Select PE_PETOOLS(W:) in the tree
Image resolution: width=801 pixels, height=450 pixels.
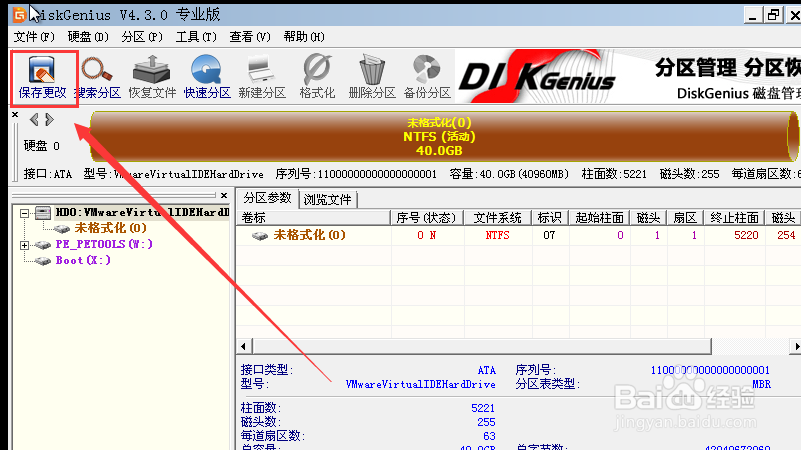(104, 244)
